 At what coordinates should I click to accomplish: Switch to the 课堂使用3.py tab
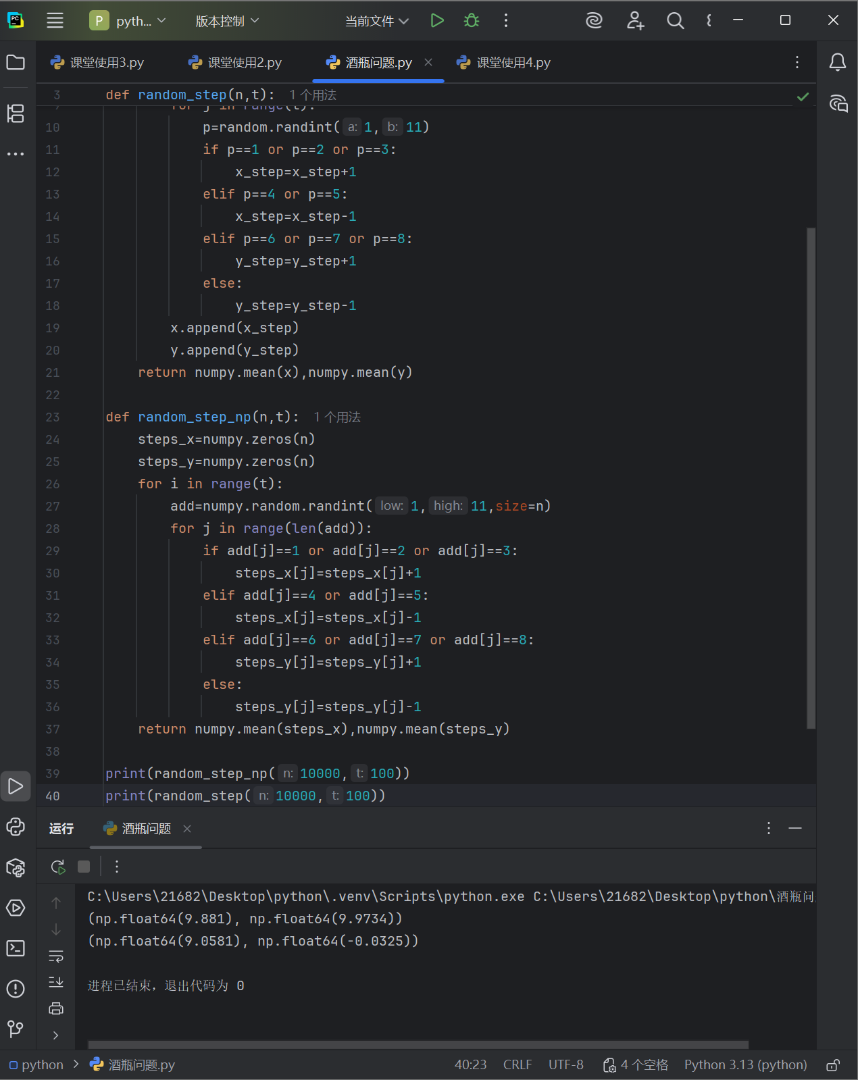[x=98, y=63]
